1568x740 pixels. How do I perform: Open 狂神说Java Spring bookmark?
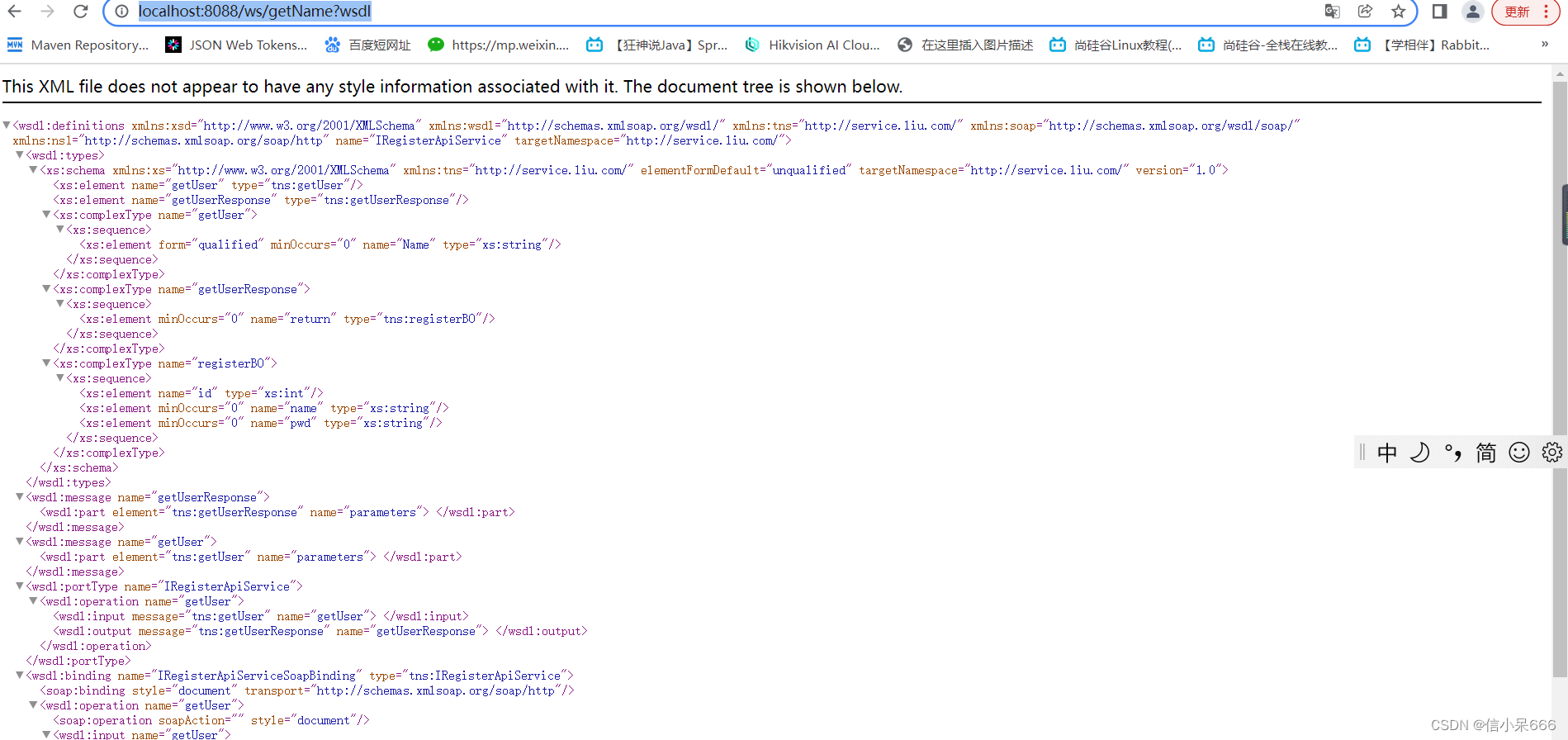coord(656,45)
